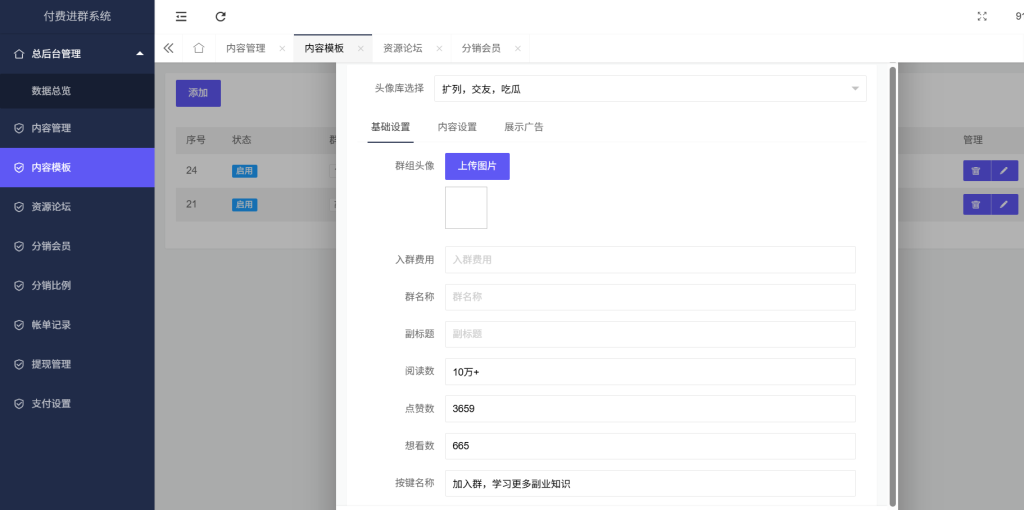Click the 群名称 input field

[x=650, y=297]
